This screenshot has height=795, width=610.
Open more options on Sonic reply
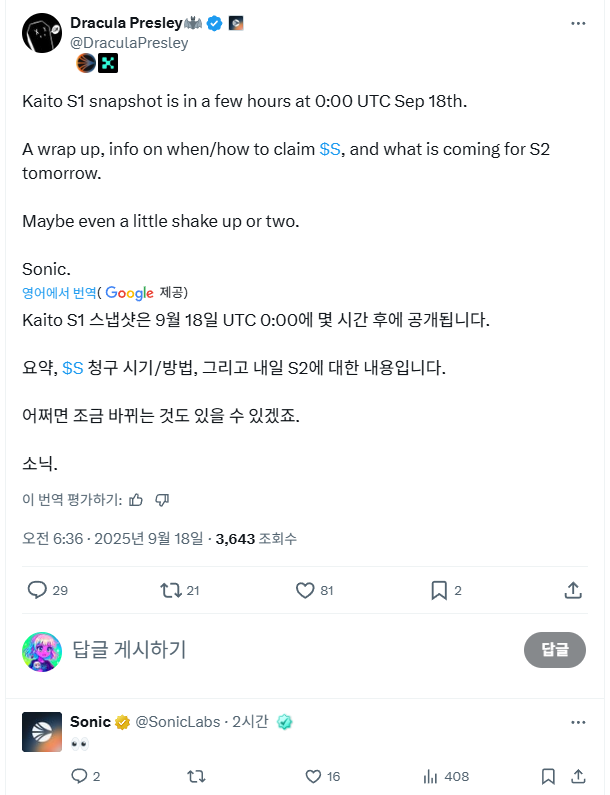pyautogui.click(x=578, y=722)
